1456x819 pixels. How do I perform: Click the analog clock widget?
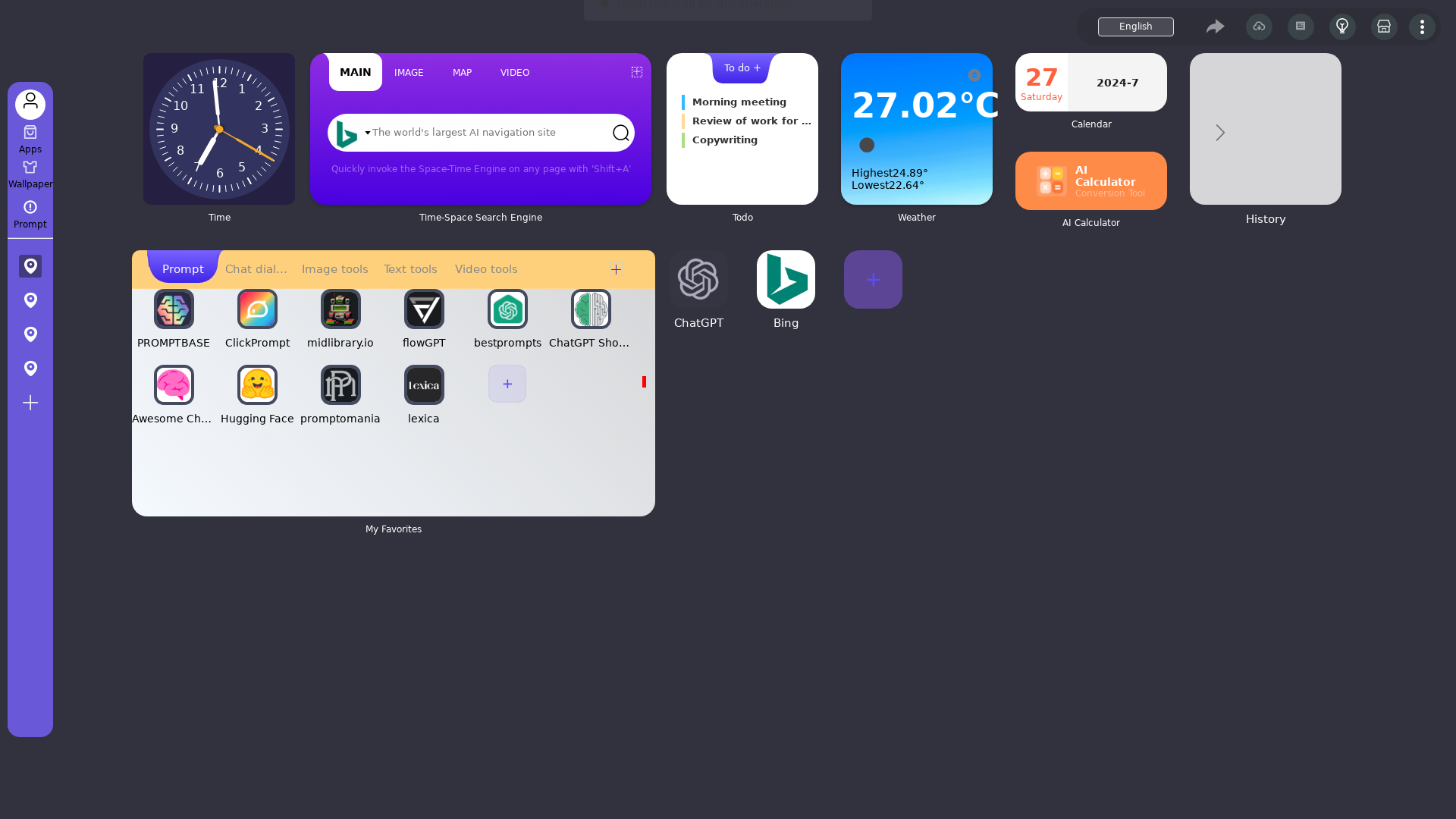pyautogui.click(x=219, y=129)
